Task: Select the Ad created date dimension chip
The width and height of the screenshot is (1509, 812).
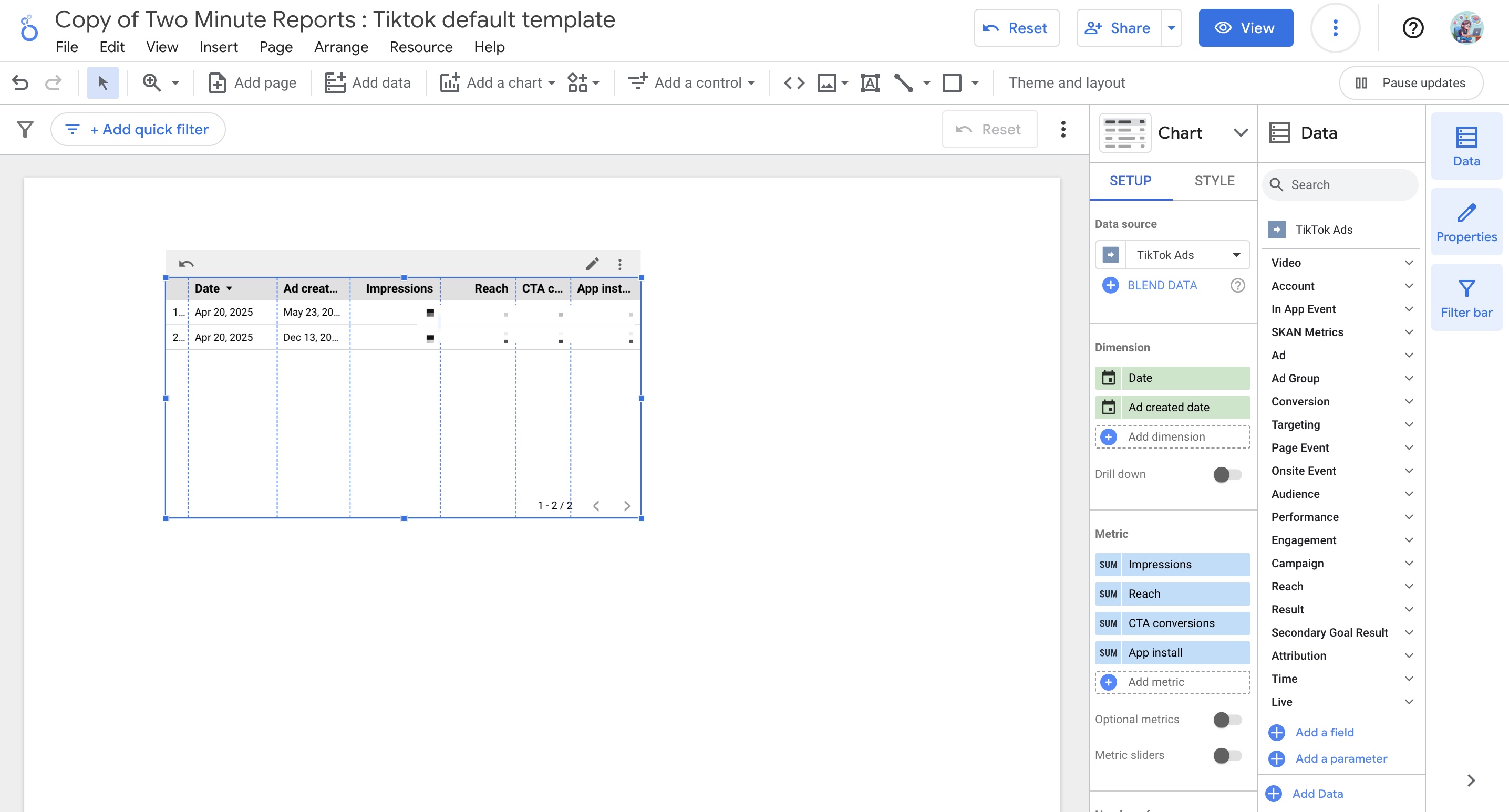Action: pyautogui.click(x=1173, y=408)
